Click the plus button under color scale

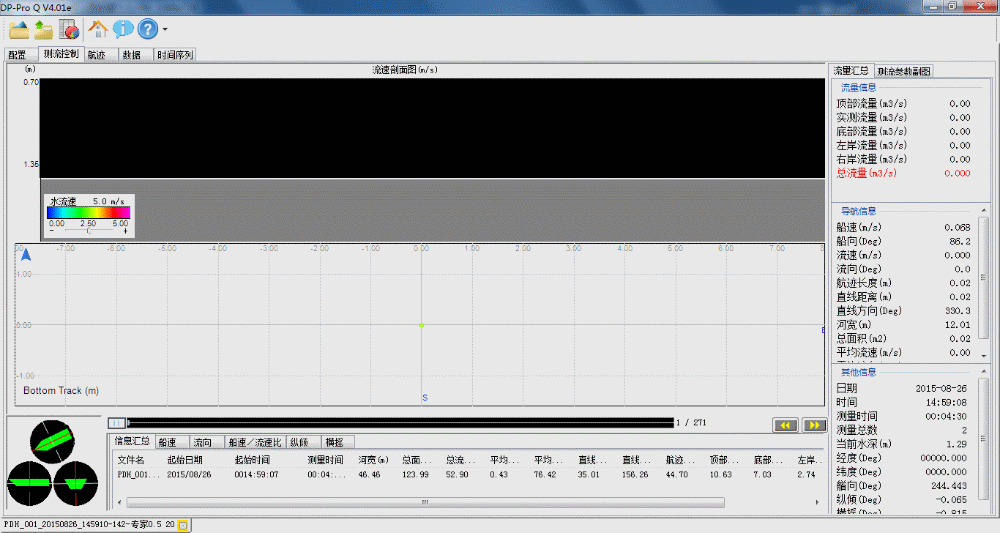pos(125,231)
